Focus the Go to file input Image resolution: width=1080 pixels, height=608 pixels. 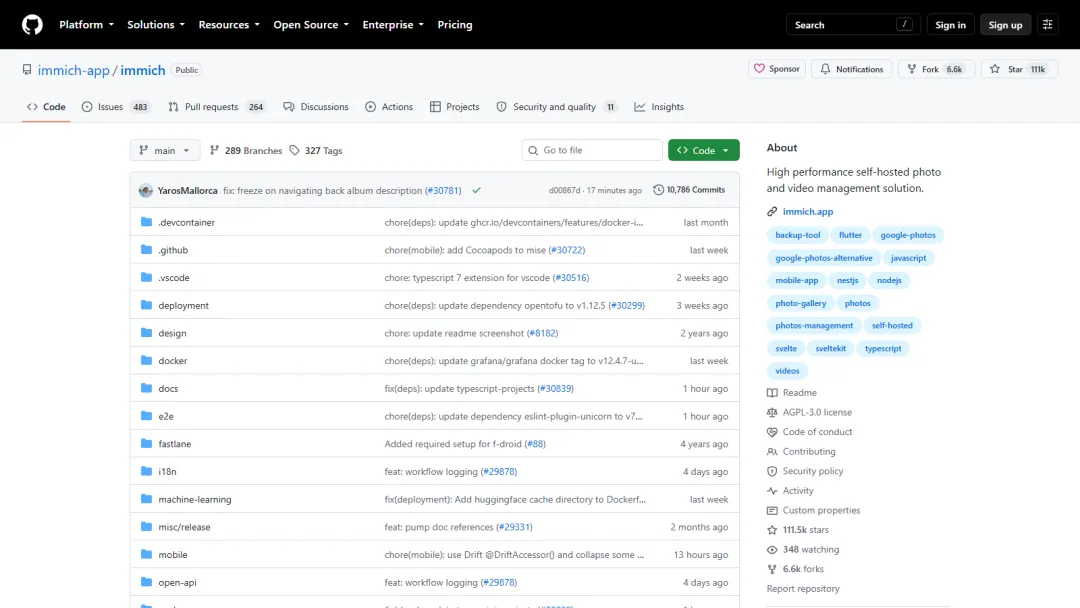(x=592, y=150)
